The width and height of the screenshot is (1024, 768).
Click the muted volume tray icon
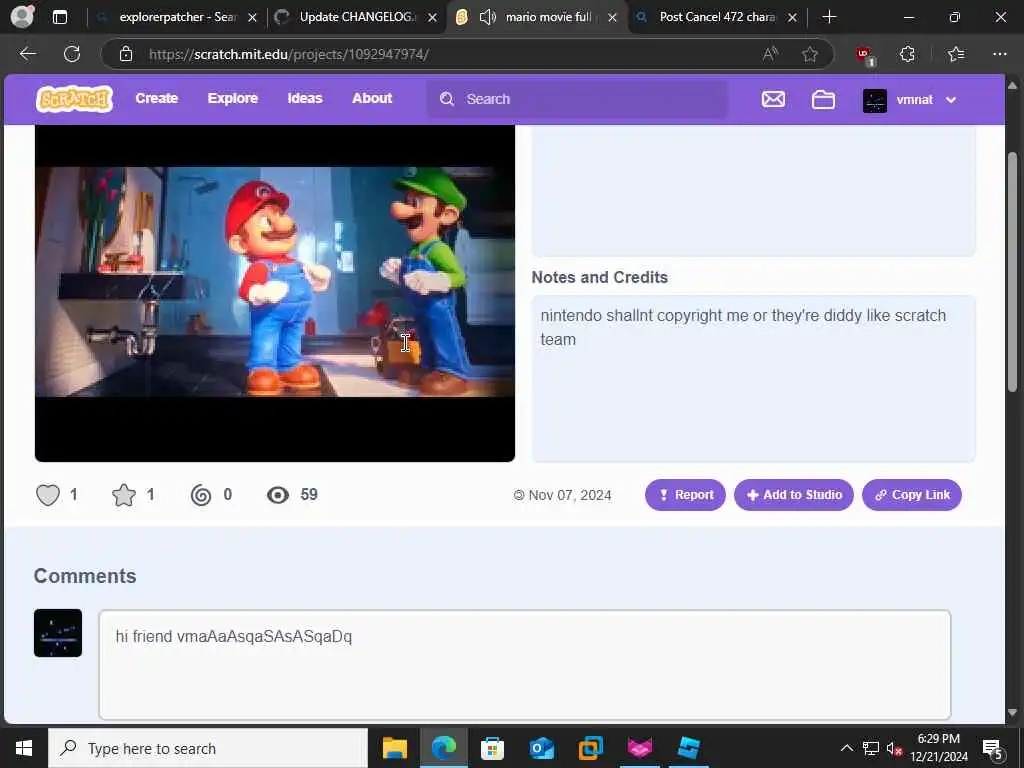click(894, 748)
